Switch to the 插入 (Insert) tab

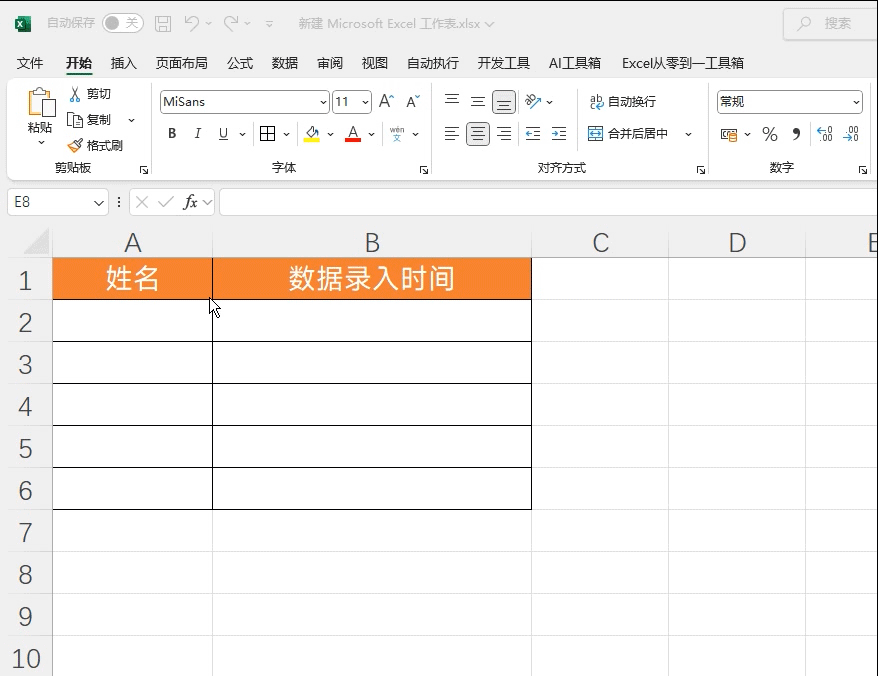coord(124,63)
